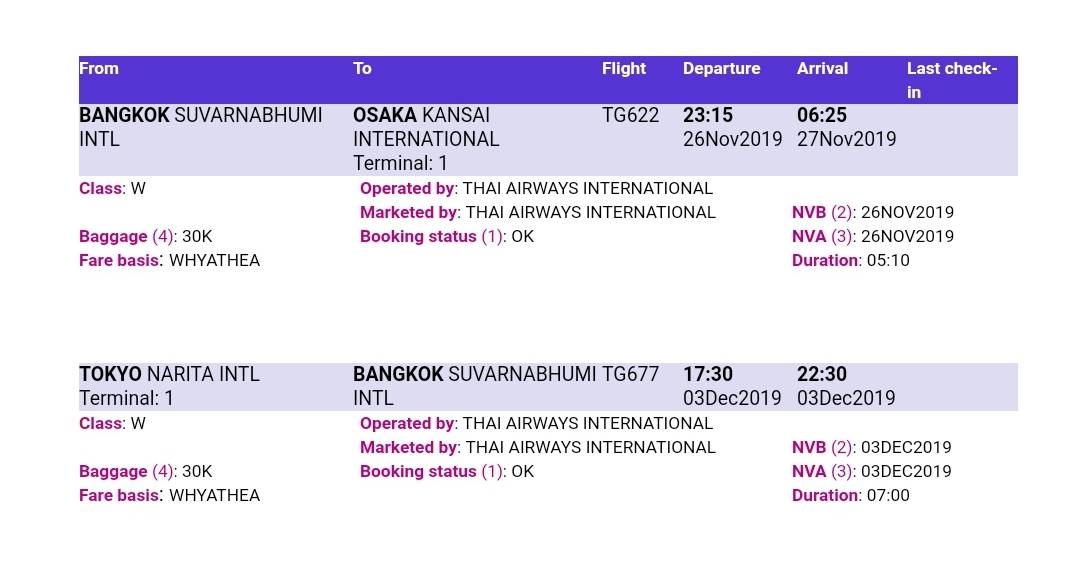Click NVB (2) label showing 26NOV2019
Image resolution: width=1080 pixels, height=573 pixels.
click(x=823, y=213)
